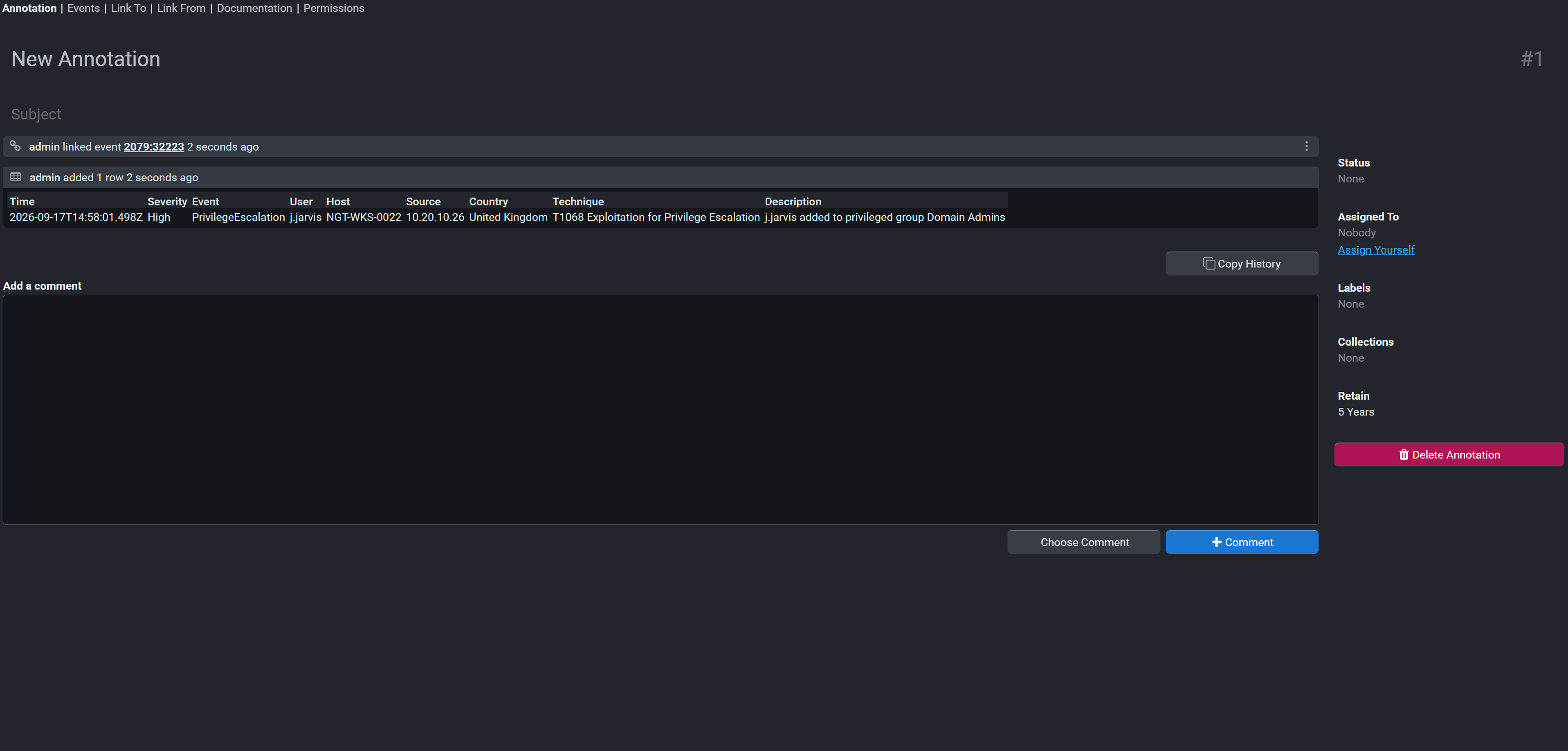Click the Retain value 5 Years
Image resolution: width=1568 pixels, height=751 pixels.
(1356, 412)
